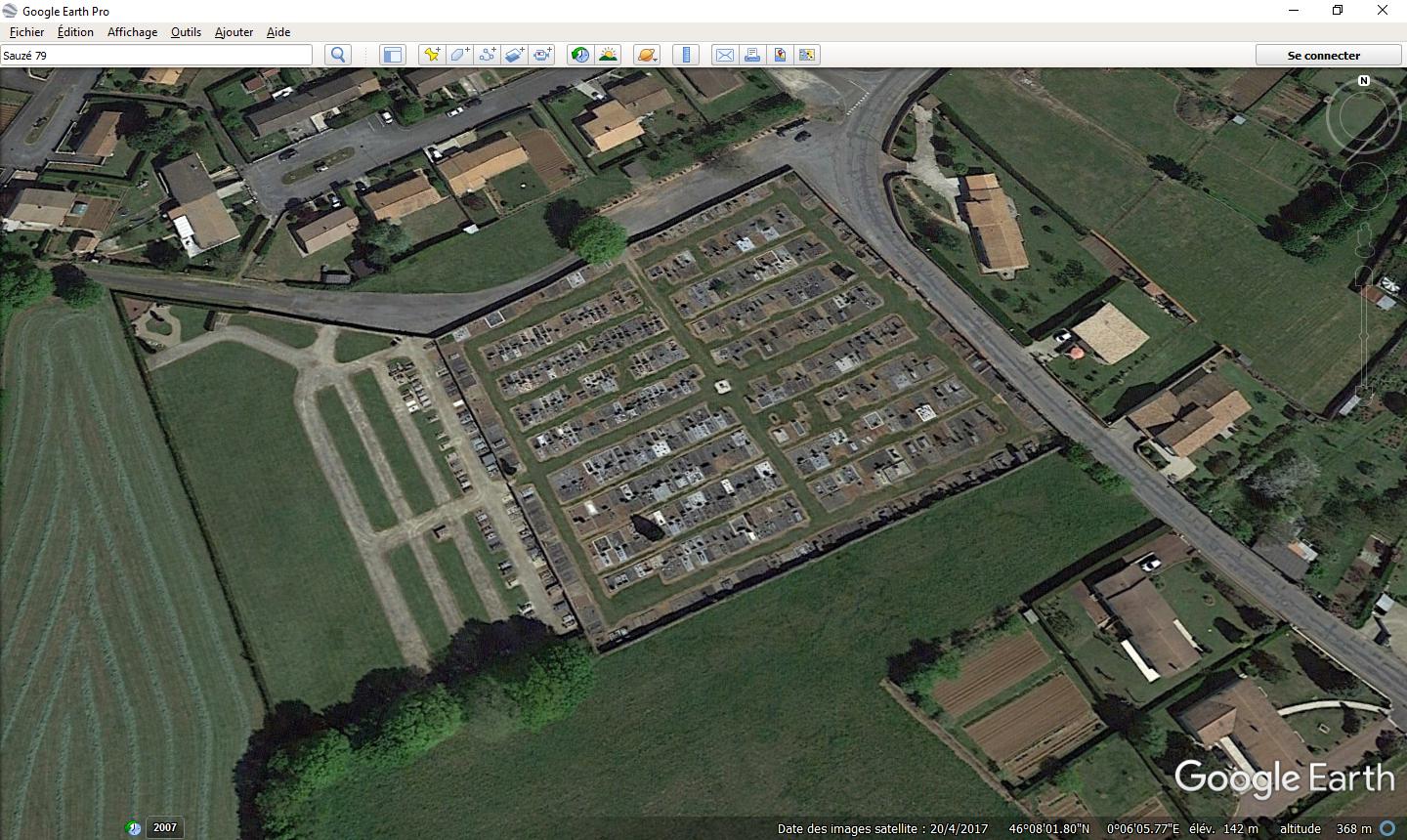Open the planet switcher dropdown
1407x840 pixels.
coord(647,55)
